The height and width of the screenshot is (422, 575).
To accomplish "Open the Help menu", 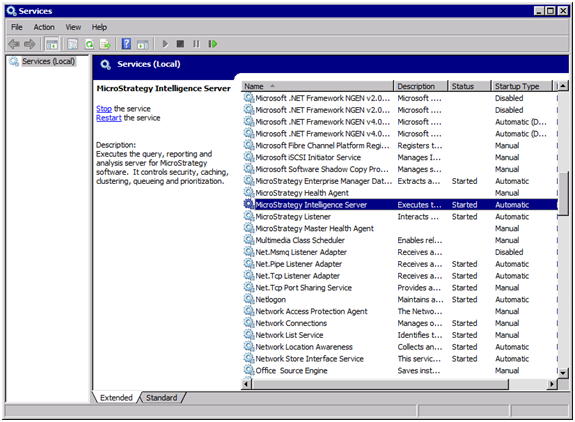I will coord(99,27).
